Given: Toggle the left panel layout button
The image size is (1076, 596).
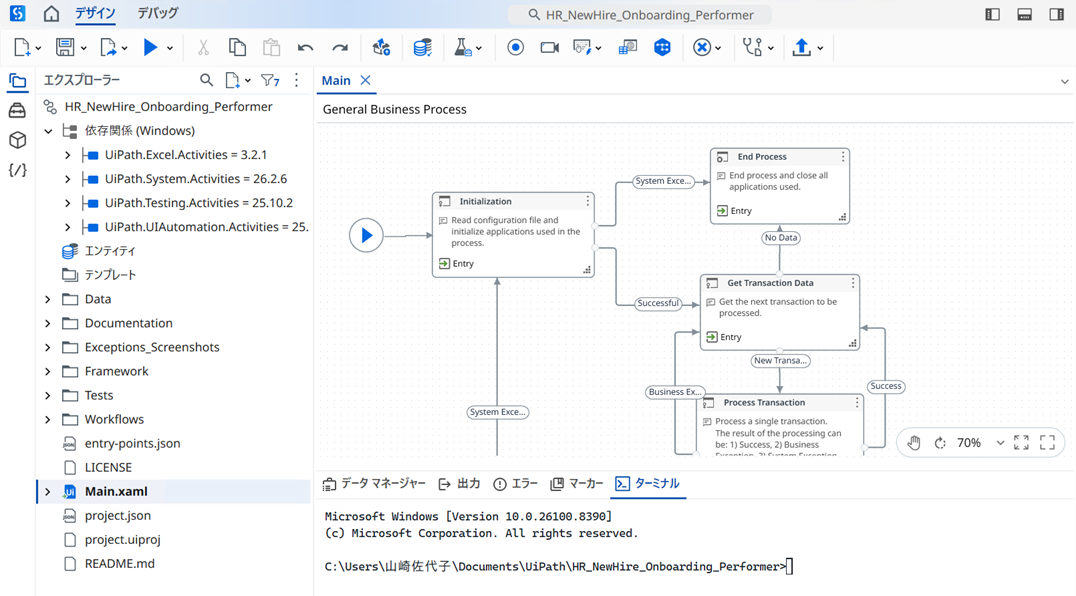Looking at the screenshot, I should pyautogui.click(x=992, y=14).
